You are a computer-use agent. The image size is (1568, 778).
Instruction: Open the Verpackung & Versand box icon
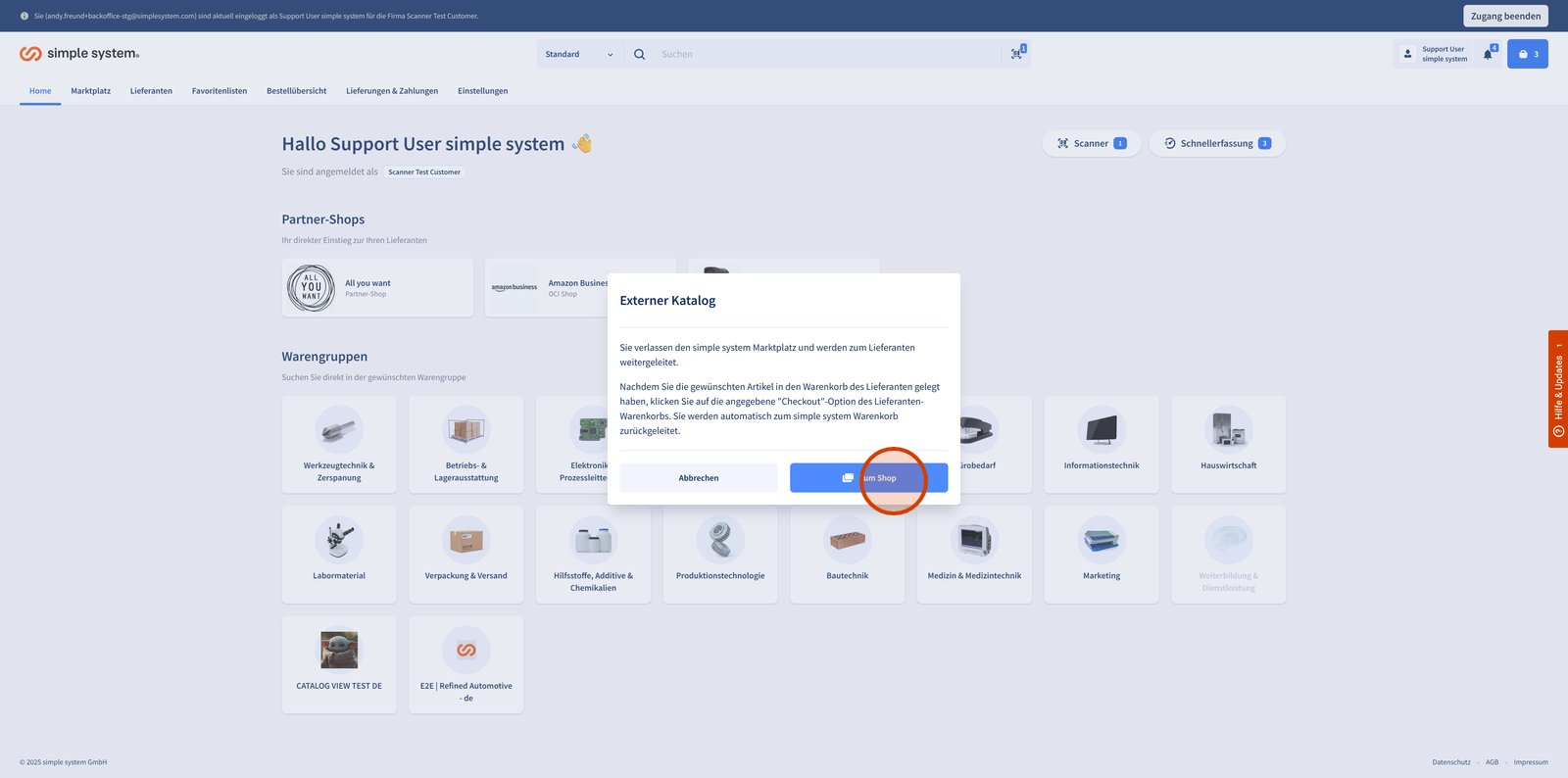point(466,540)
